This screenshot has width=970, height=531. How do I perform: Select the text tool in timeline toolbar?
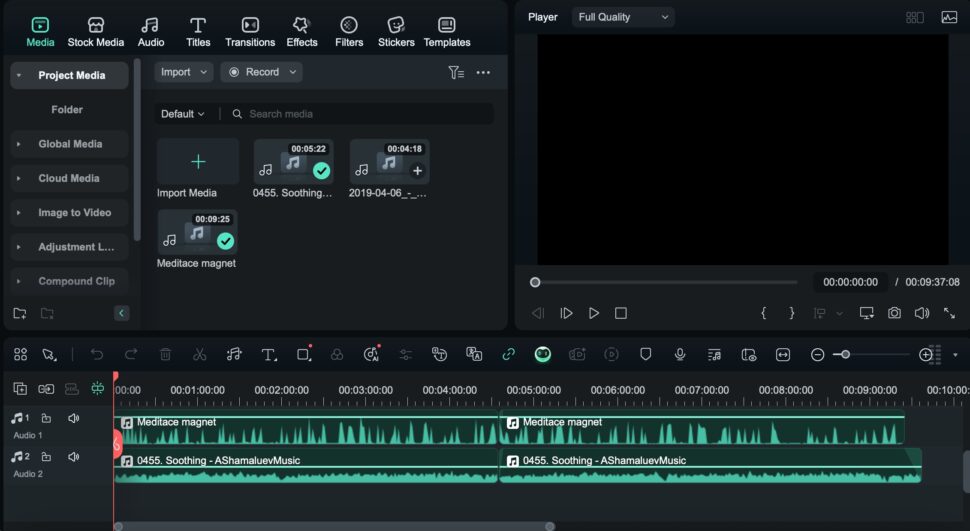click(x=269, y=354)
